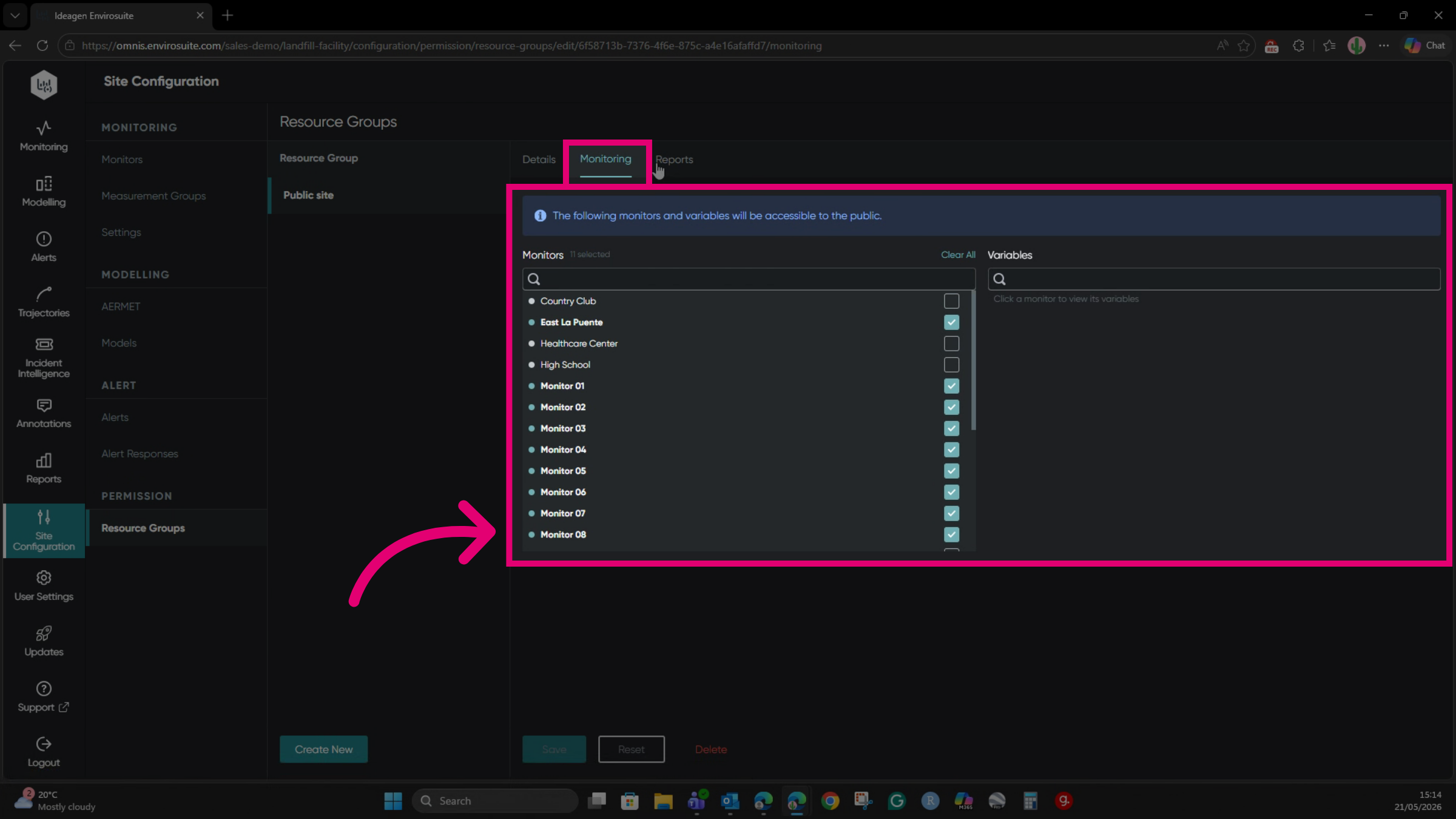The image size is (1456, 819).
Task: Click the Reset button
Action: click(x=631, y=749)
